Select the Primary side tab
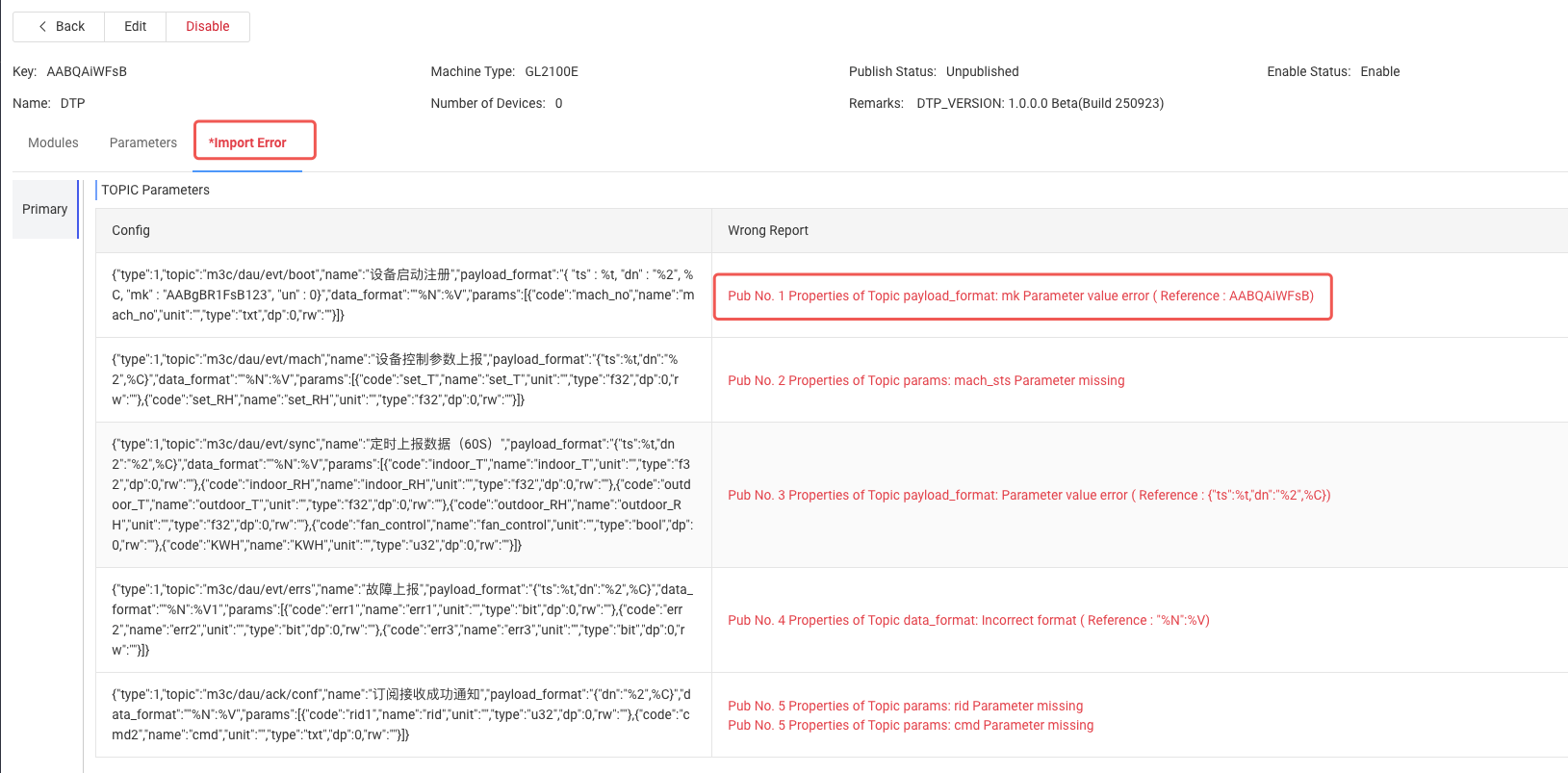 (45, 209)
